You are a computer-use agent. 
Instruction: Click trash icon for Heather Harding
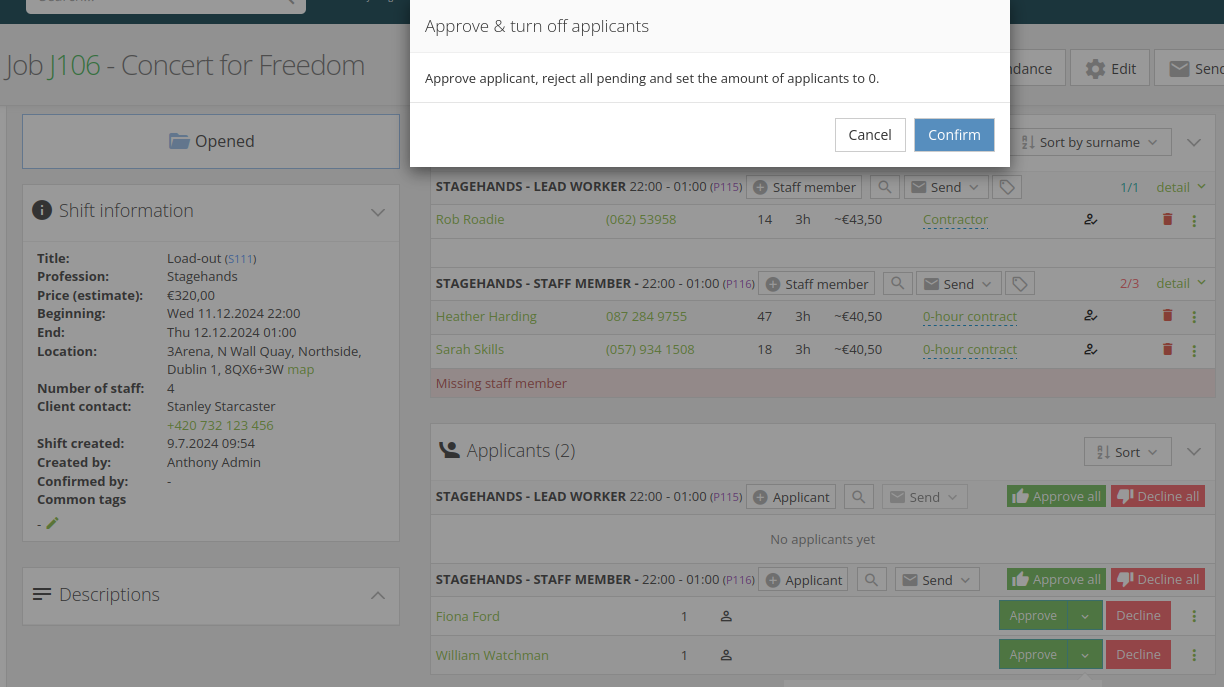tap(1167, 316)
